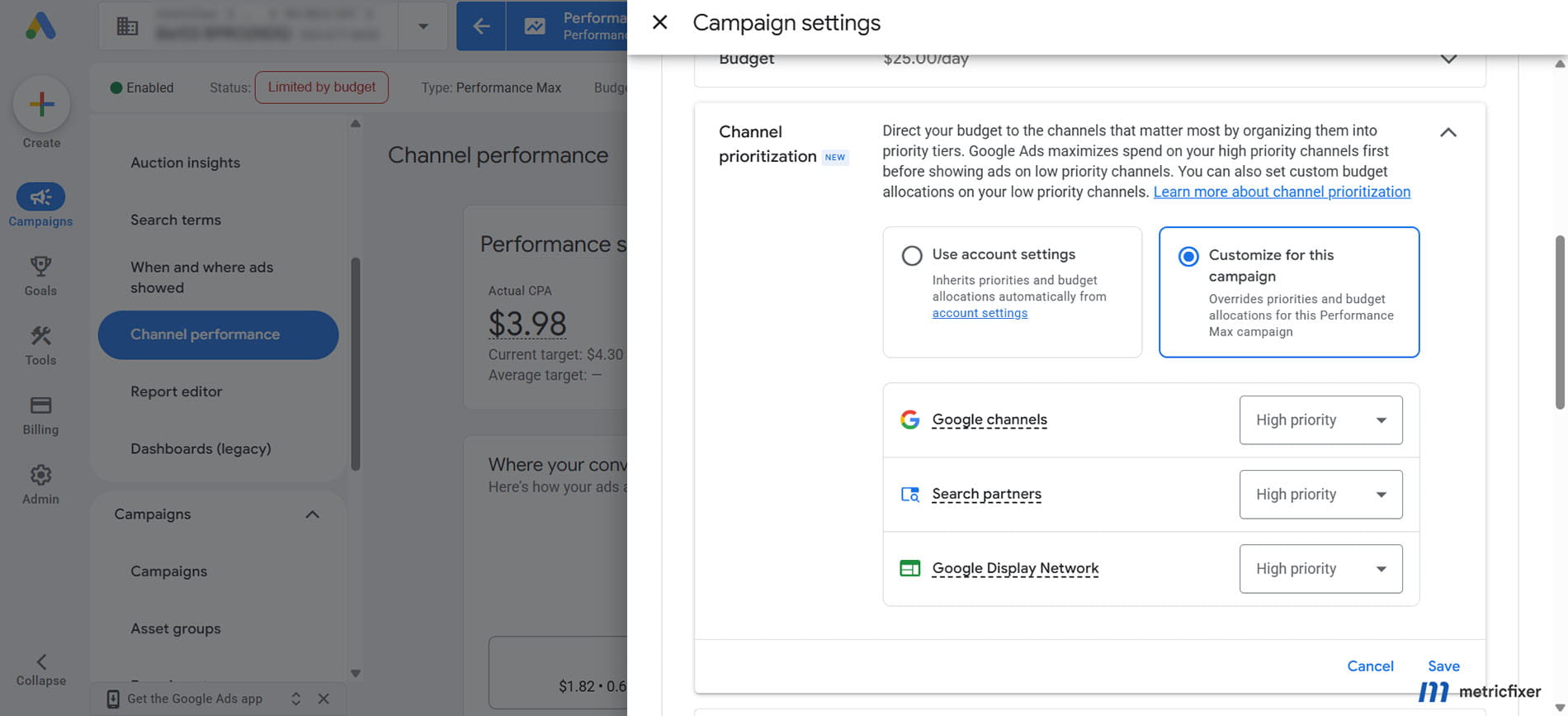Click the Search partners icon
This screenshot has width=1568, height=716.
(909, 494)
